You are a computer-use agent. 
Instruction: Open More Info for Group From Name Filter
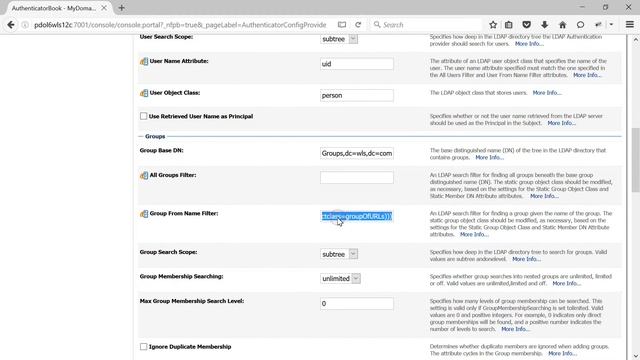(x=474, y=234)
